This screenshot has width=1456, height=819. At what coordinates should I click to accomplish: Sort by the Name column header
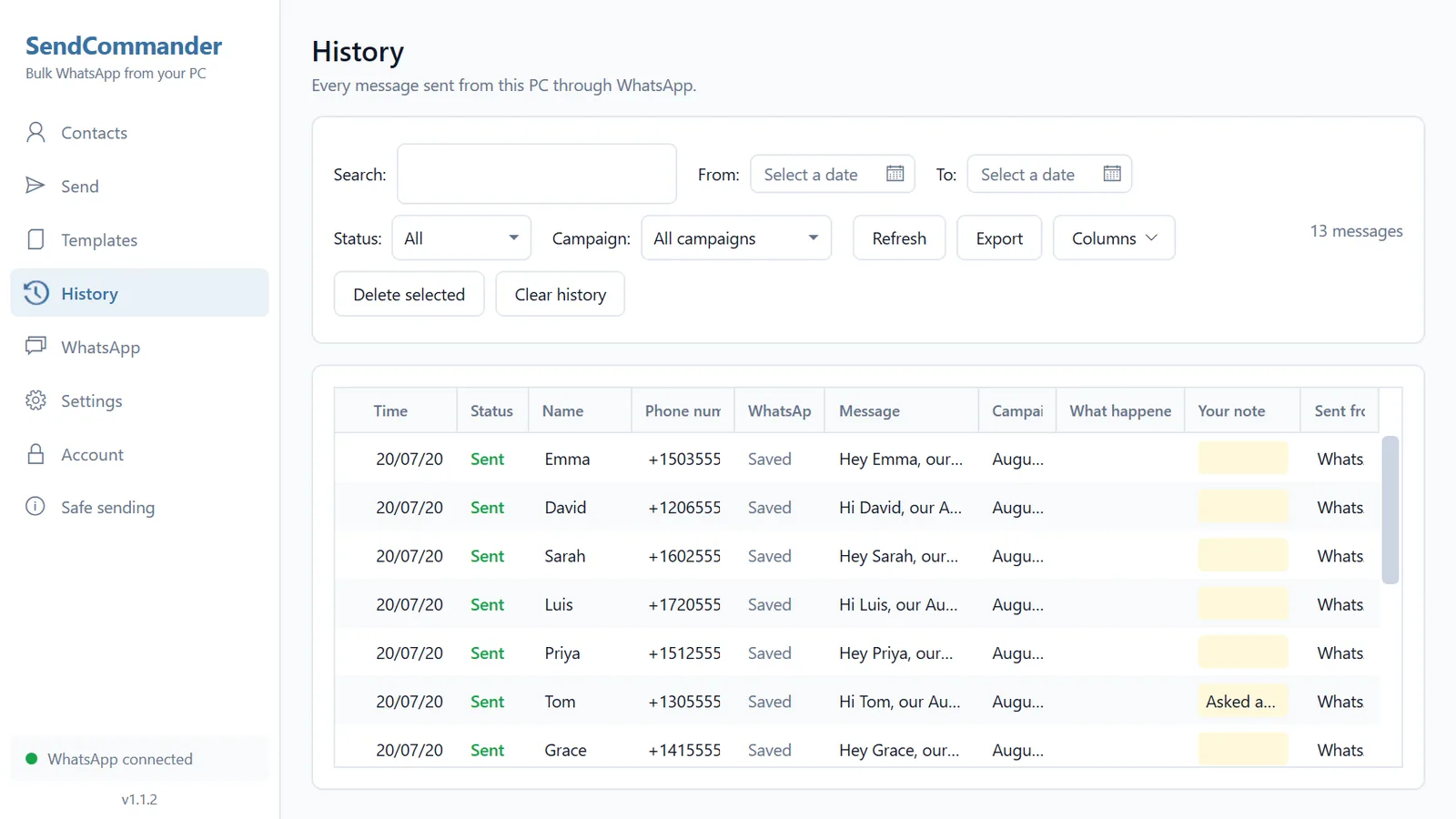tap(580, 410)
